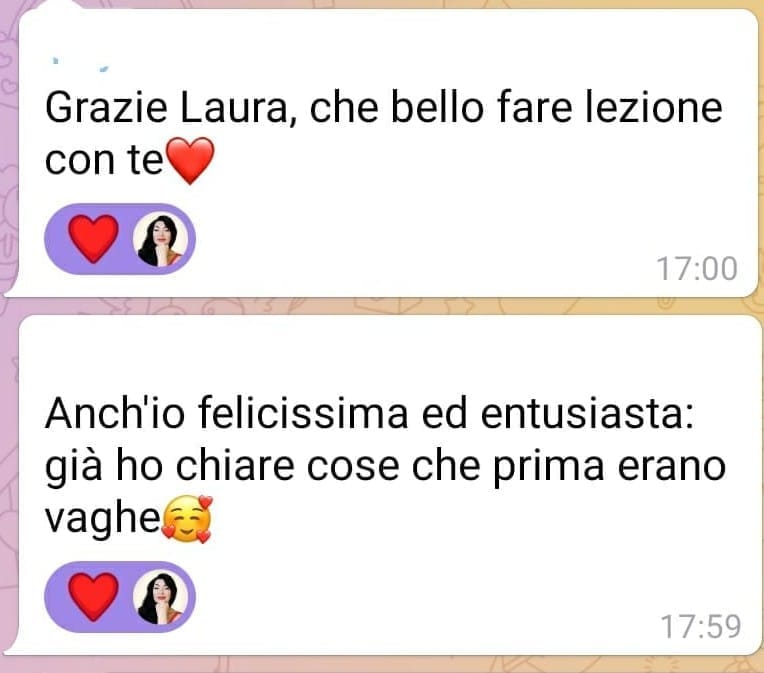Click 'Anch'io felicissima' text line
The image size is (764, 673).
point(227,413)
